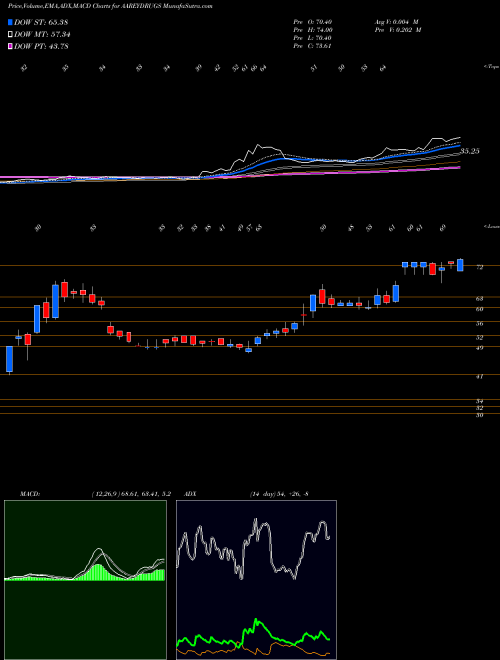
Task: Click the Pre L low price value
Action: pos(324,38)
